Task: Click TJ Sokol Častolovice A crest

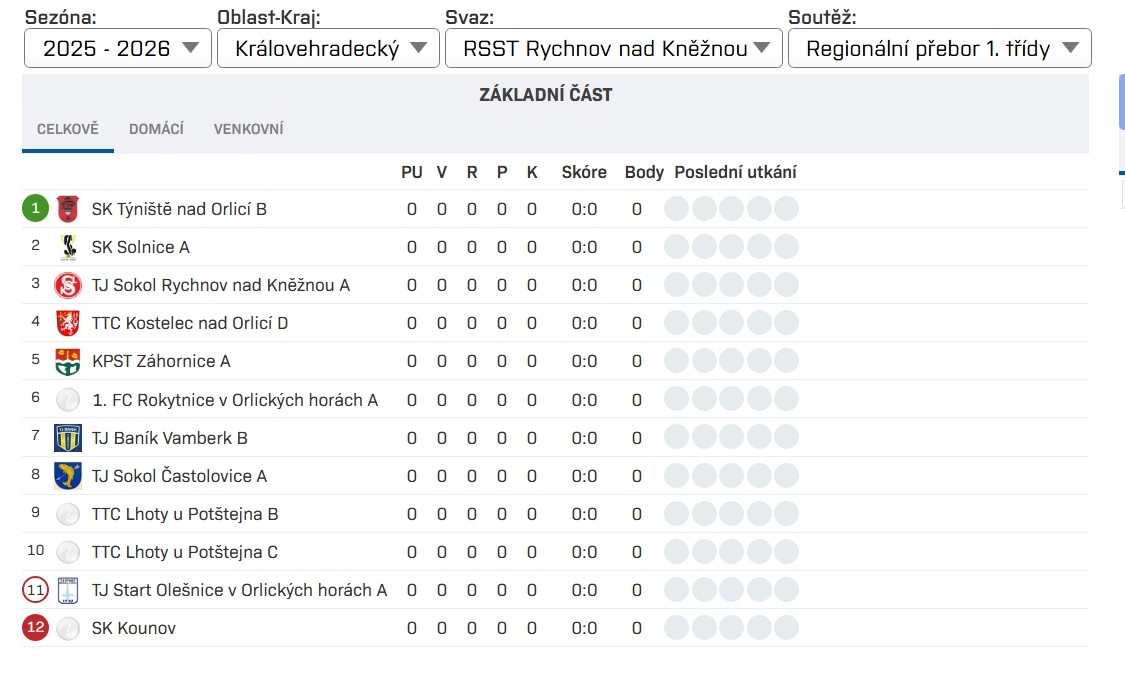Action: pyautogui.click(x=67, y=476)
